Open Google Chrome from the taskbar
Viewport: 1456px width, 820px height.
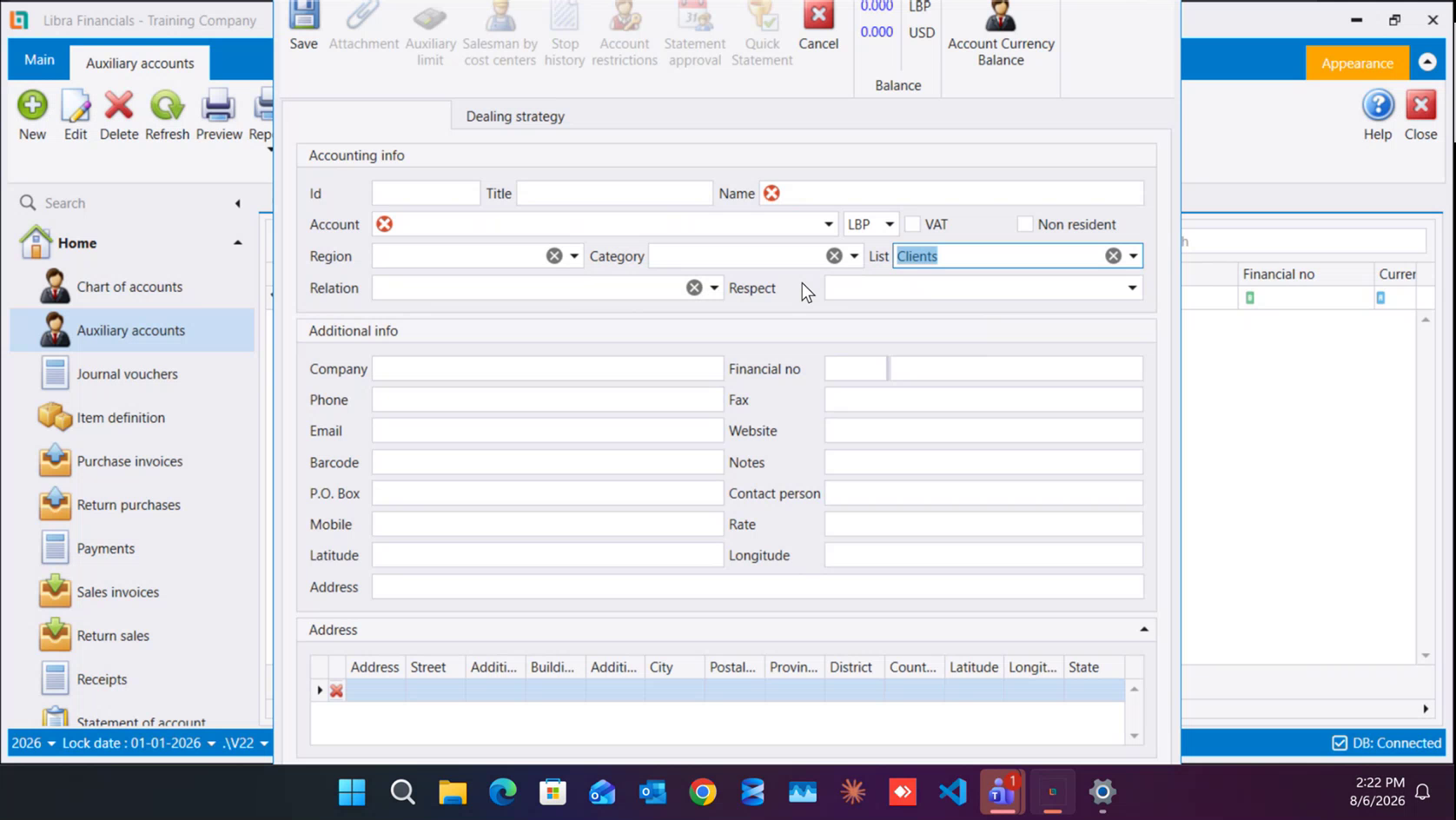703,792
